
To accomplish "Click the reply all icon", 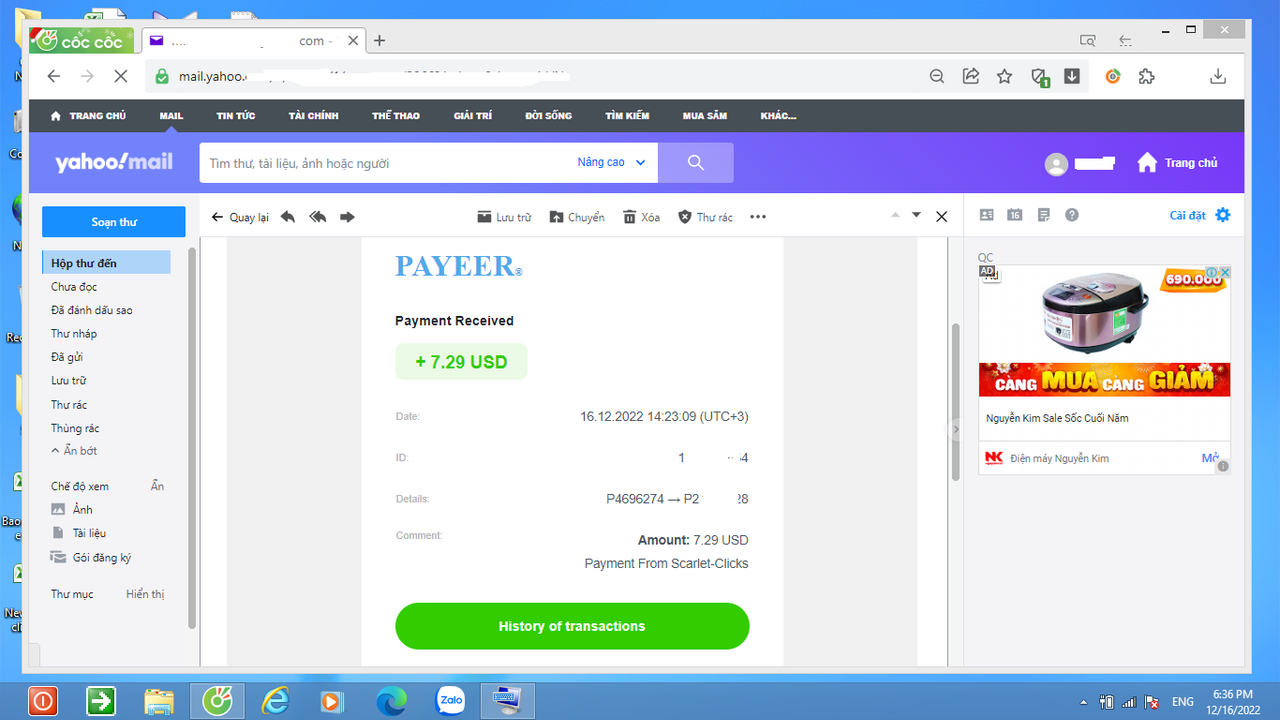I will (x=318, y=217).
